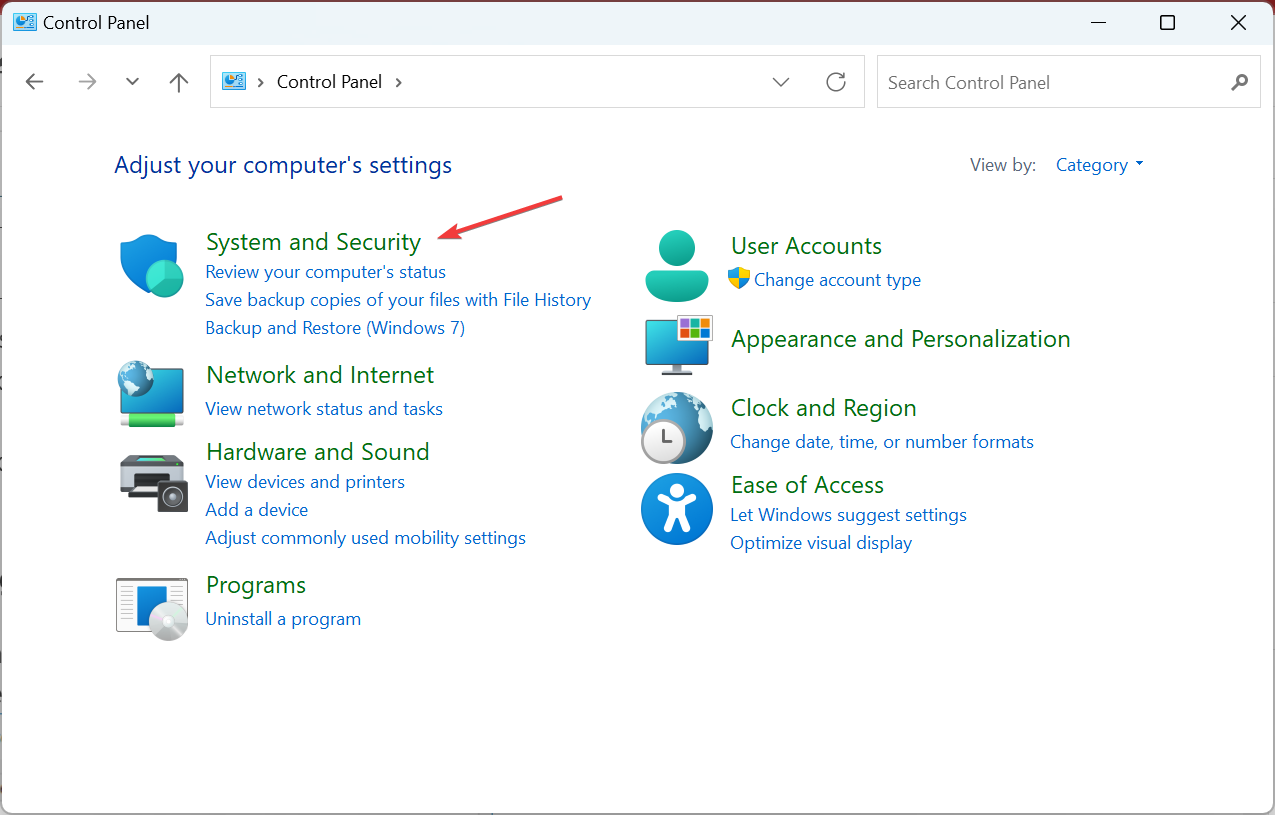Screen dimensions: 1275x815
Task: Click the Clock and Region globe icon
Action: tap(677, 427)
